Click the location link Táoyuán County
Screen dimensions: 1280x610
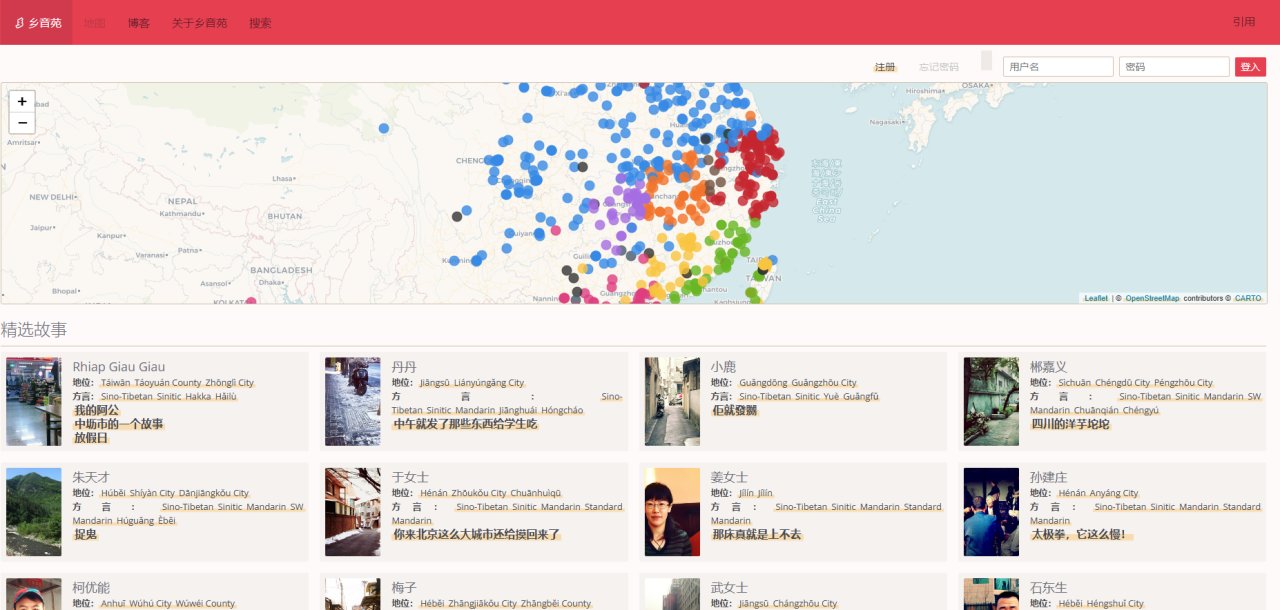[x=168, y=383]
